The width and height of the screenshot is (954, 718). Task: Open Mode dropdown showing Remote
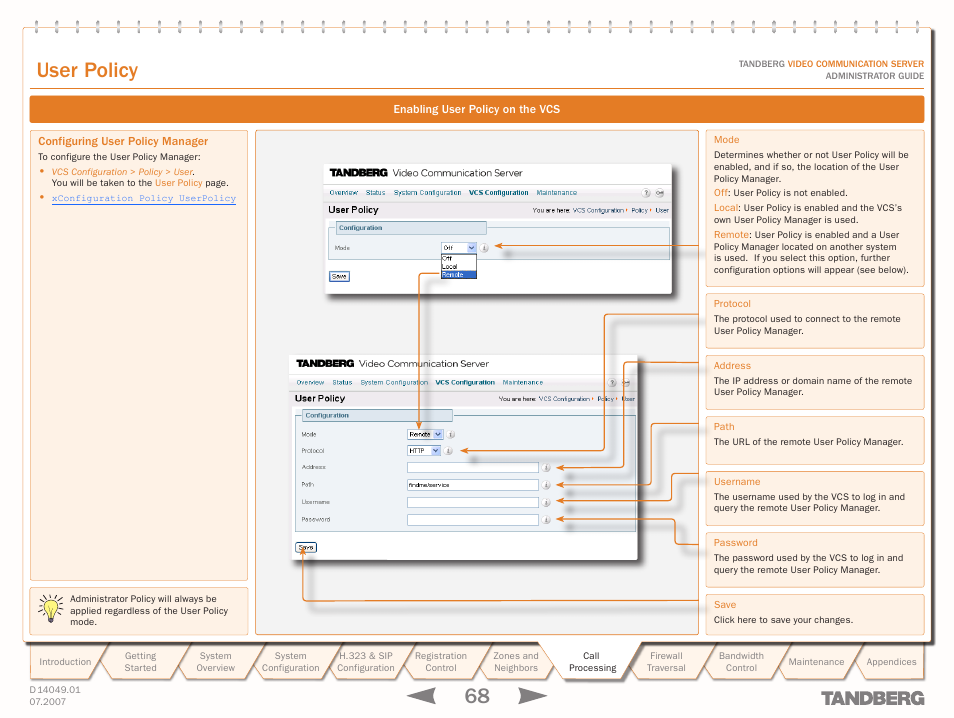(425, 434)
